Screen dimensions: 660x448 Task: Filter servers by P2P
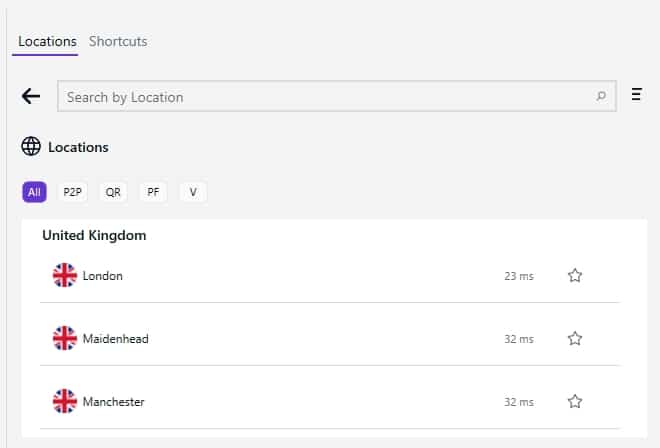(x=72, y=192)
